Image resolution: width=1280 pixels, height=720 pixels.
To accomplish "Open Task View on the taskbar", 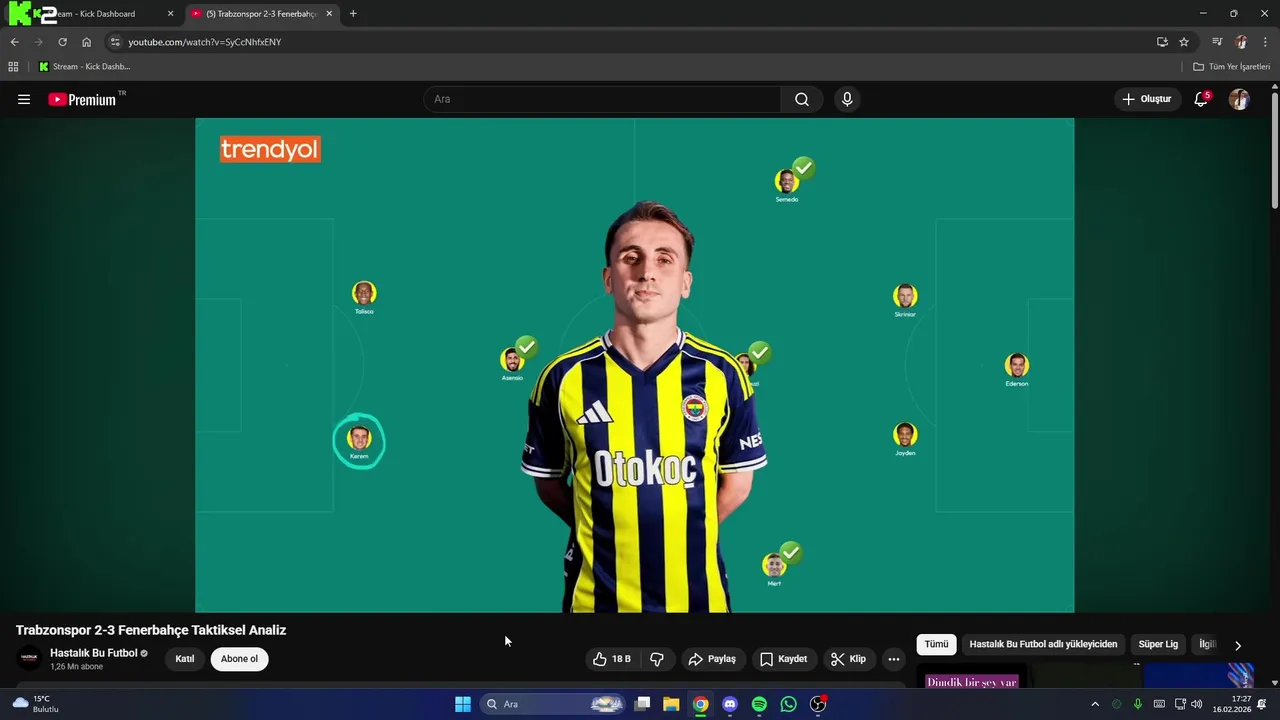I will (642, 704).
